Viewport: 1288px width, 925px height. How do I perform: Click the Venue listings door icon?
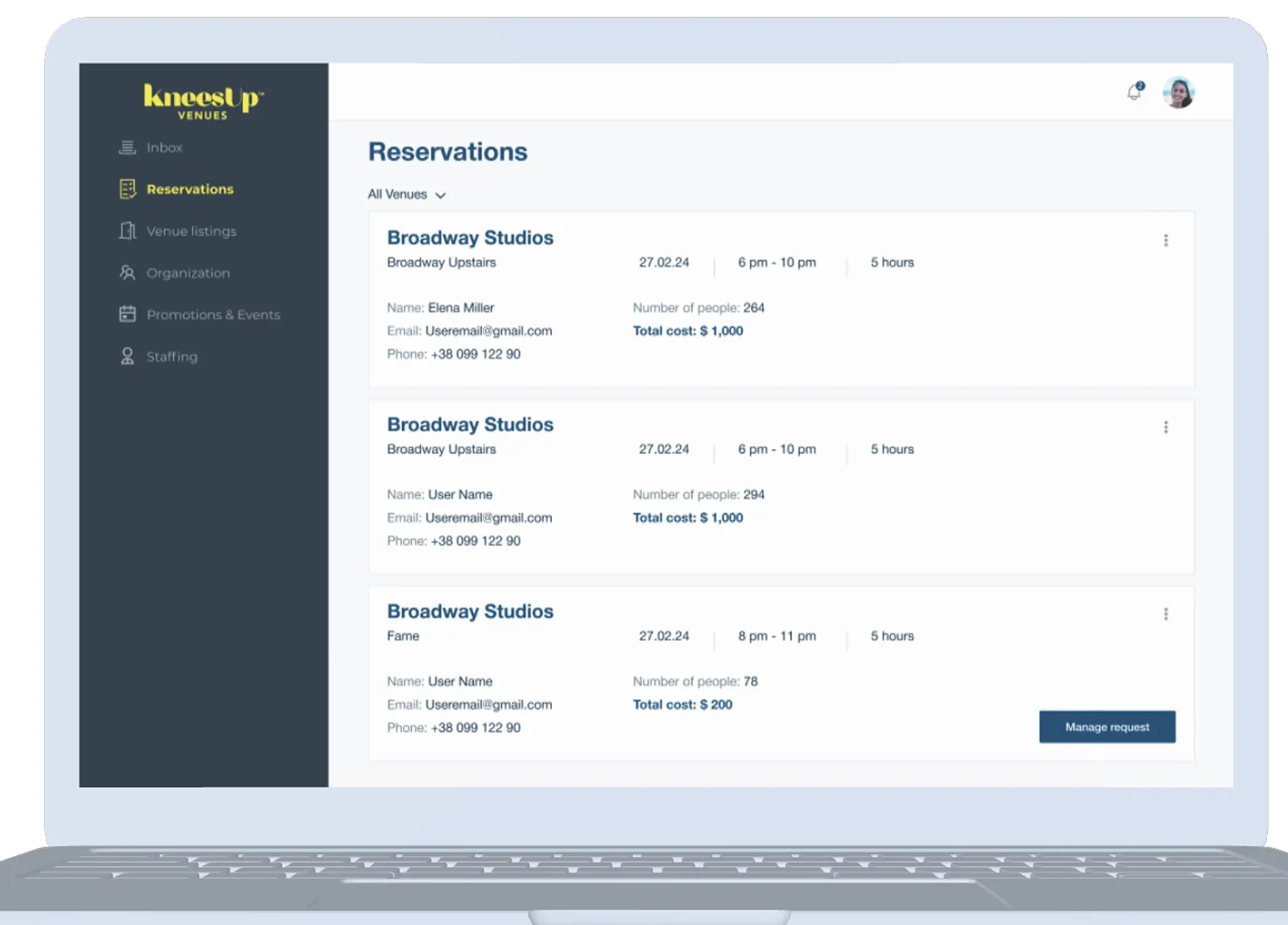(127, 231)
